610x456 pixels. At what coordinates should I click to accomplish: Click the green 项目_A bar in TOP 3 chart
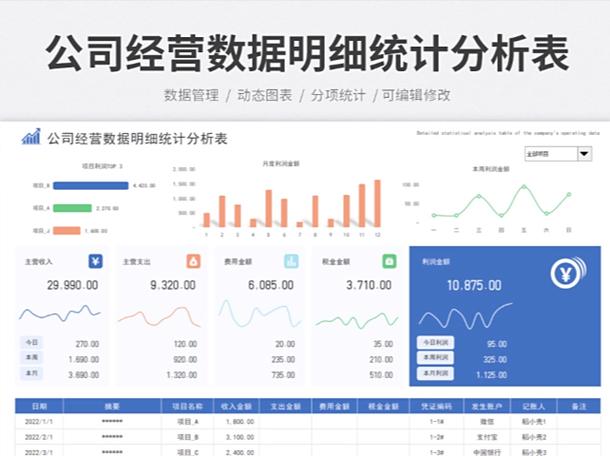[72, 208]
